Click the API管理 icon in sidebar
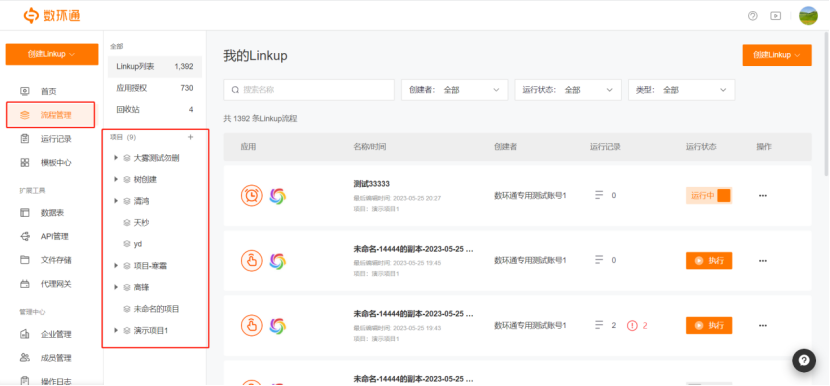 click(x=25, y=236)
